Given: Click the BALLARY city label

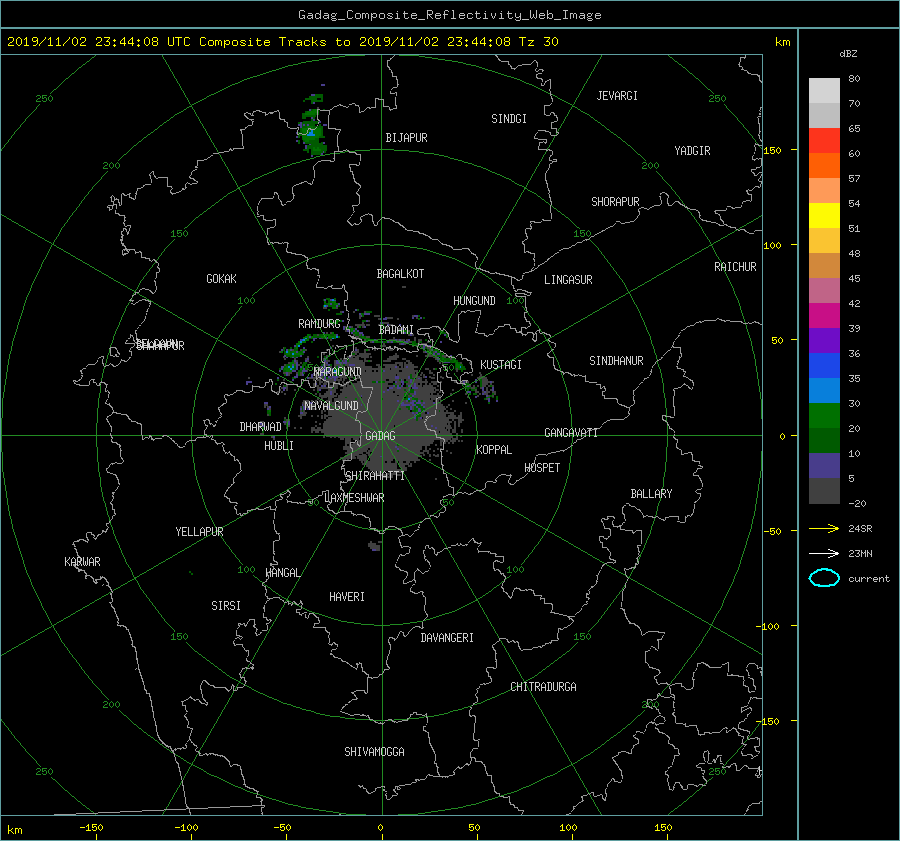Looking at the screenshot, I should [x=651, y=494].
